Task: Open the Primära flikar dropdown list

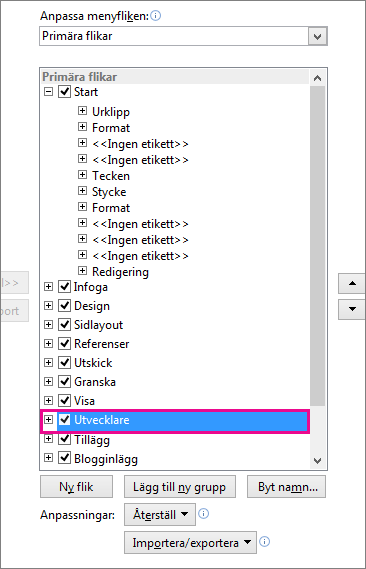Action: (x=317, y=36)
